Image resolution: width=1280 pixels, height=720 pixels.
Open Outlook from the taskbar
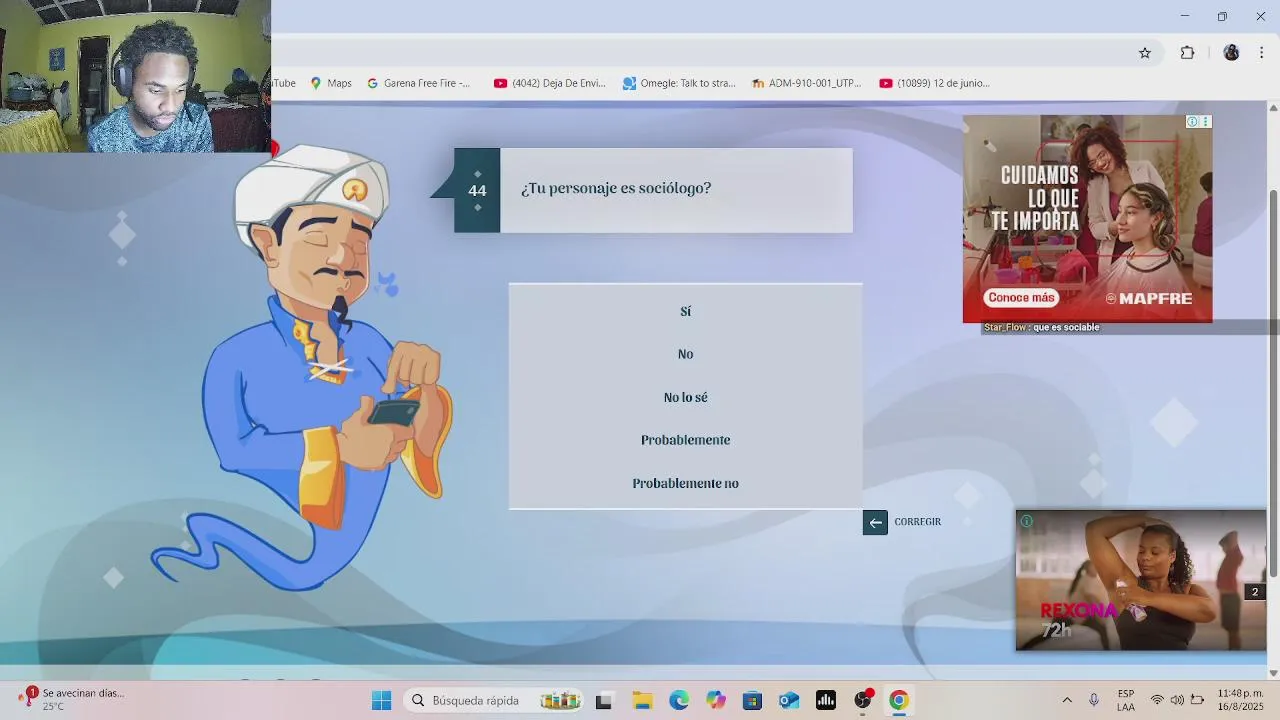pyautogui.click(x=789, y=701)
